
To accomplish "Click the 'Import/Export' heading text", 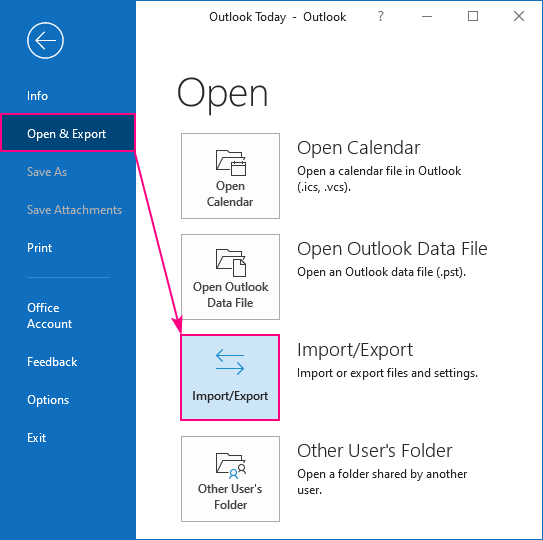I will click(355, 350).
